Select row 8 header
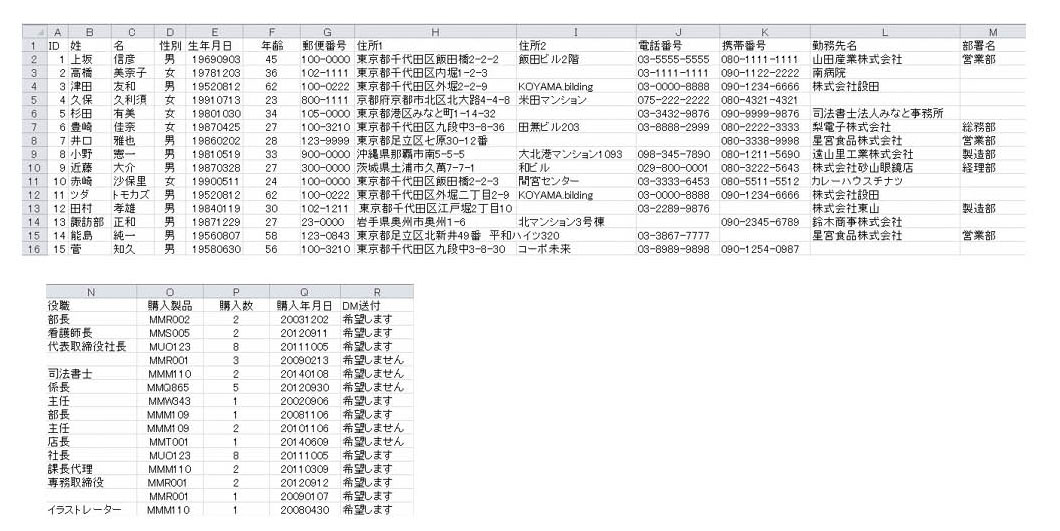This screenshot has height=531, width=1060. (x=33, y=154)
